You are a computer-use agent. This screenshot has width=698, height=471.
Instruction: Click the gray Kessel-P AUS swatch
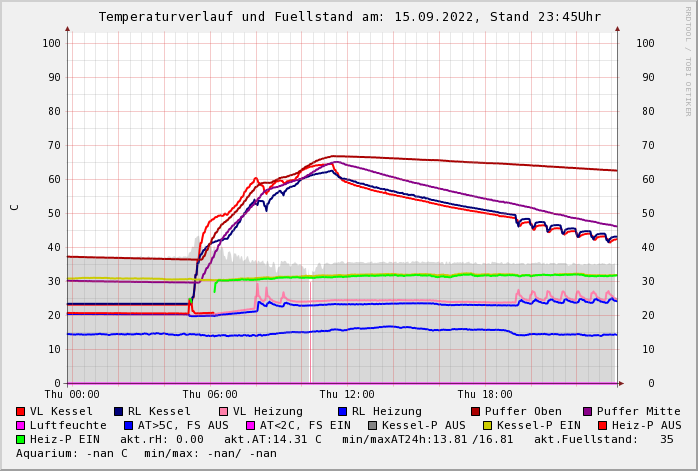373,426
